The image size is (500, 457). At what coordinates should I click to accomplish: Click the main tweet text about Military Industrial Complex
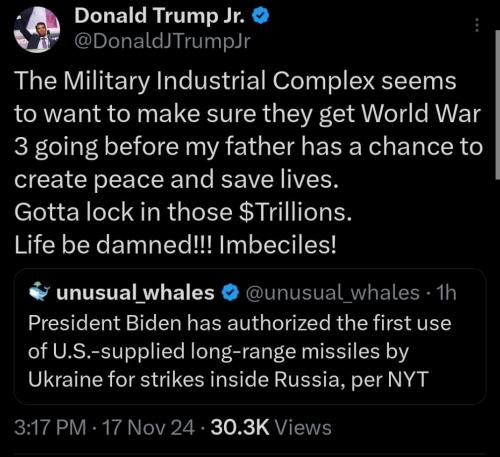point(248,130)
